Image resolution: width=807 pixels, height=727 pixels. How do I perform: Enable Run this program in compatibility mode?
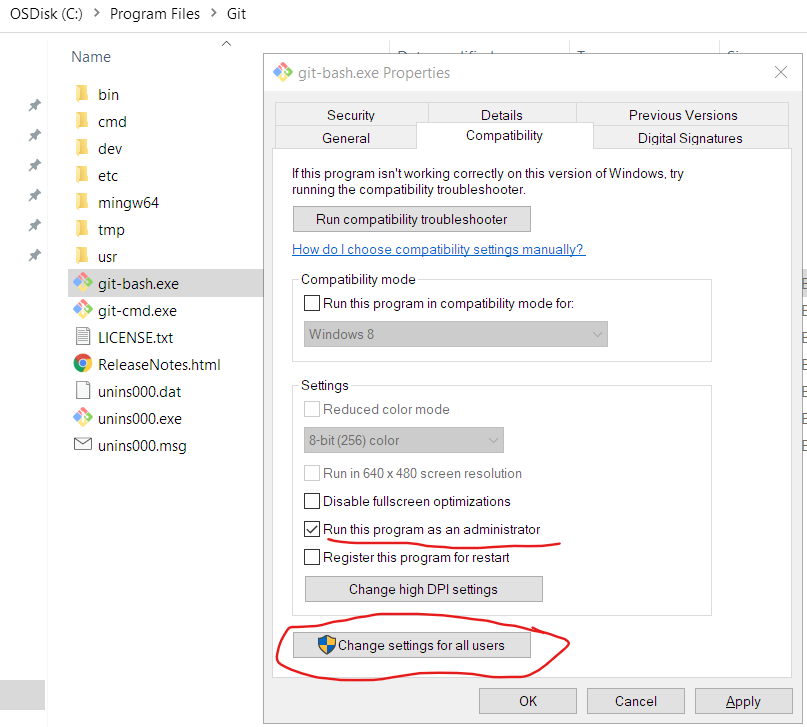[x=312, y=303]
